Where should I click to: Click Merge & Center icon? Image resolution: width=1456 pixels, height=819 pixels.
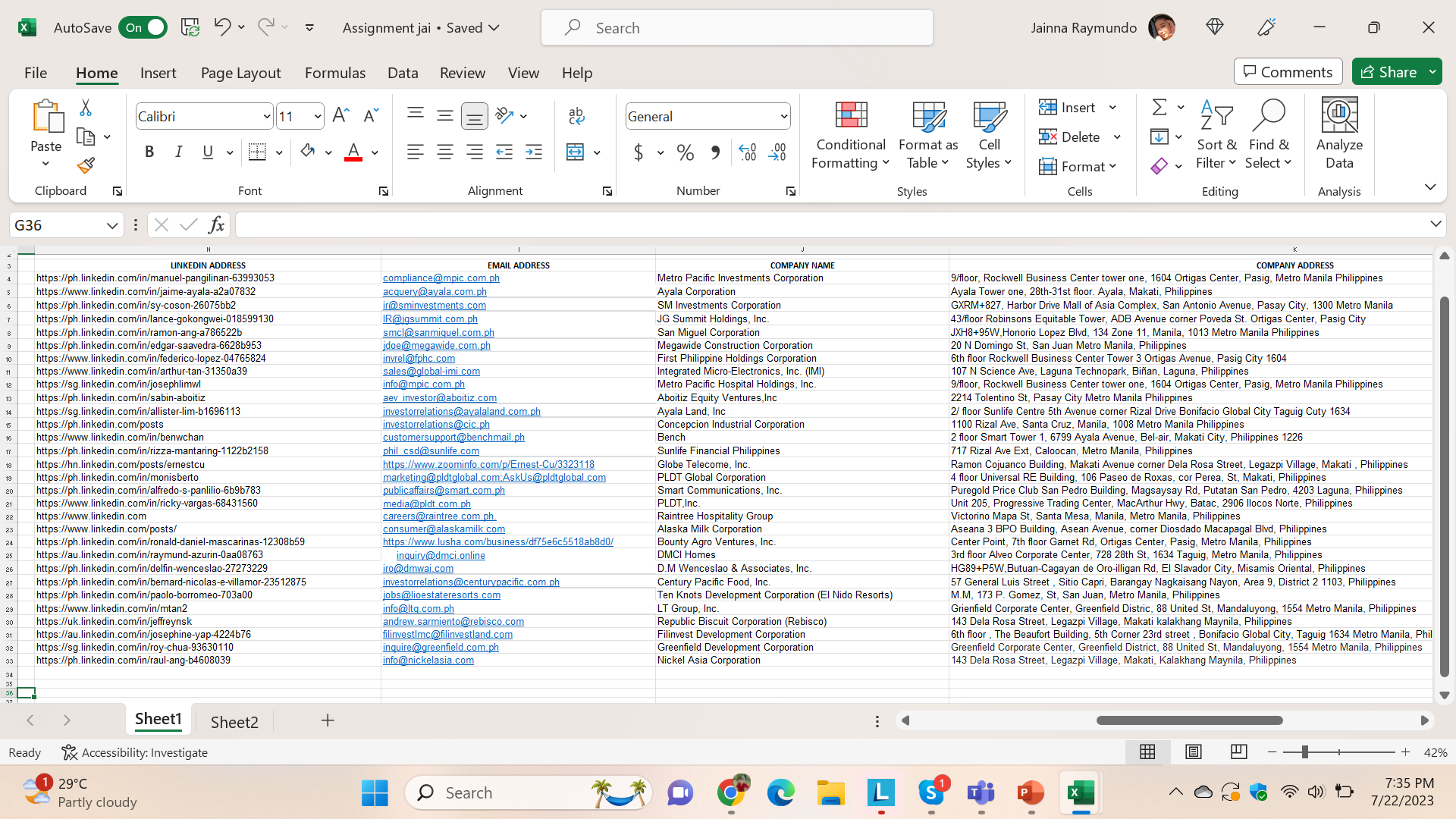(x=576, y=152)
